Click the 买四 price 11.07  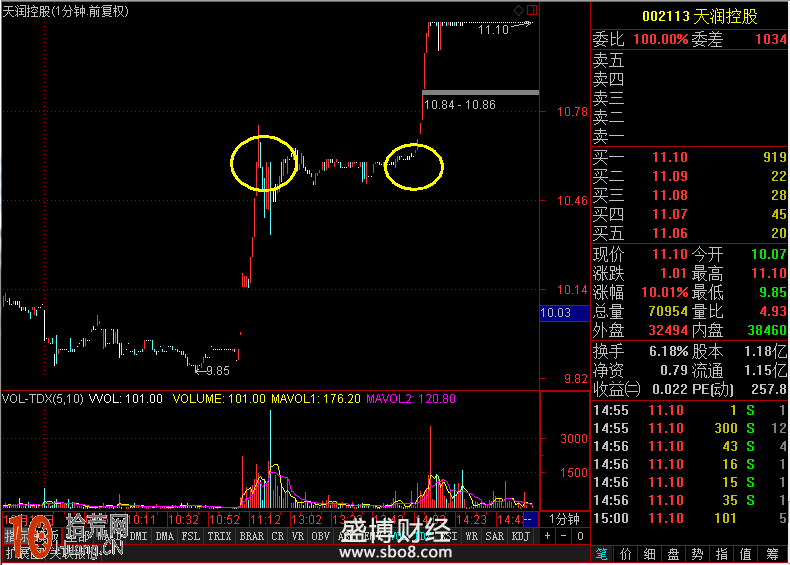pos(670,214)
